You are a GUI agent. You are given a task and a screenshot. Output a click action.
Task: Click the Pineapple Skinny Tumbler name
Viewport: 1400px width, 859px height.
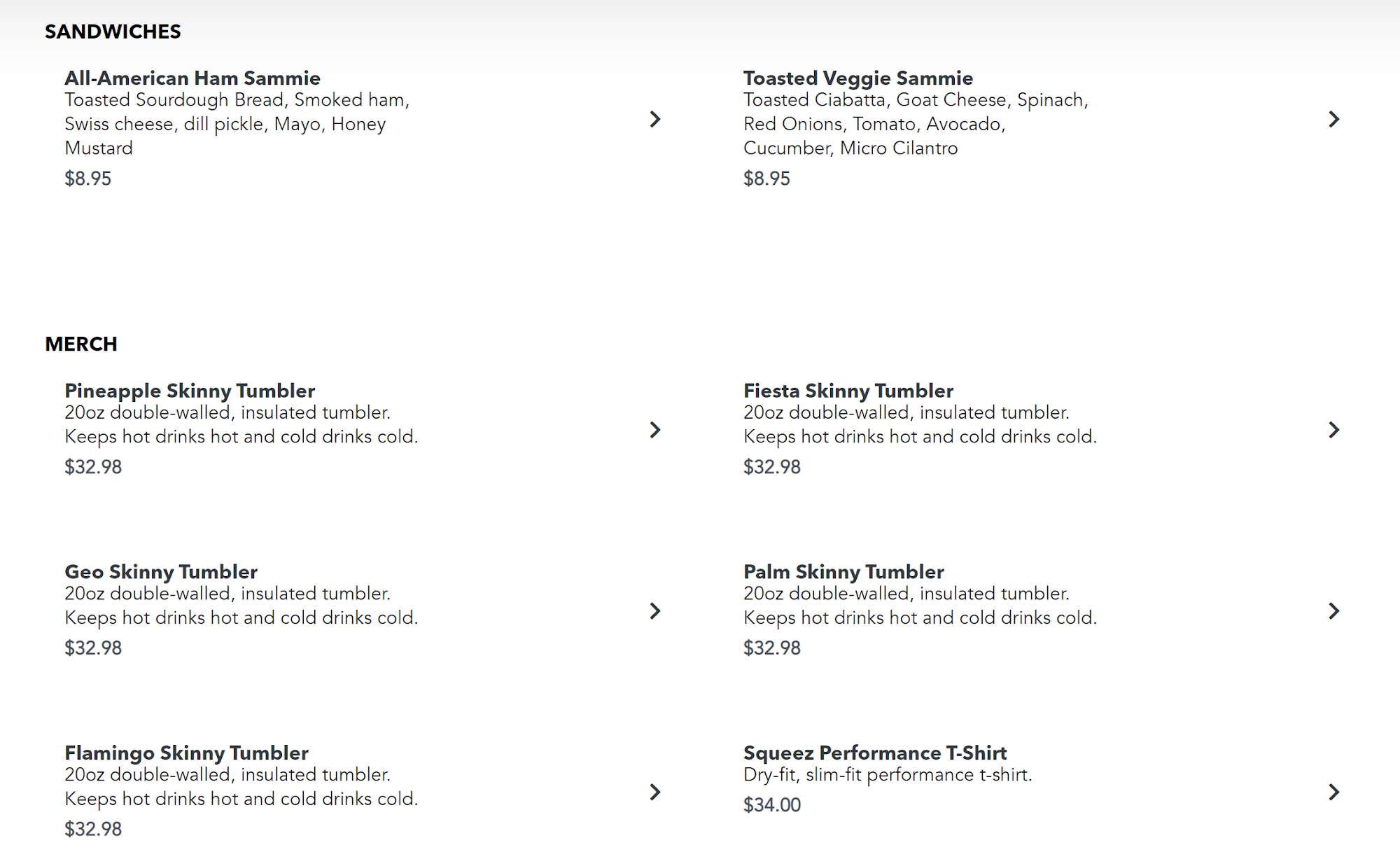[190, 391]
